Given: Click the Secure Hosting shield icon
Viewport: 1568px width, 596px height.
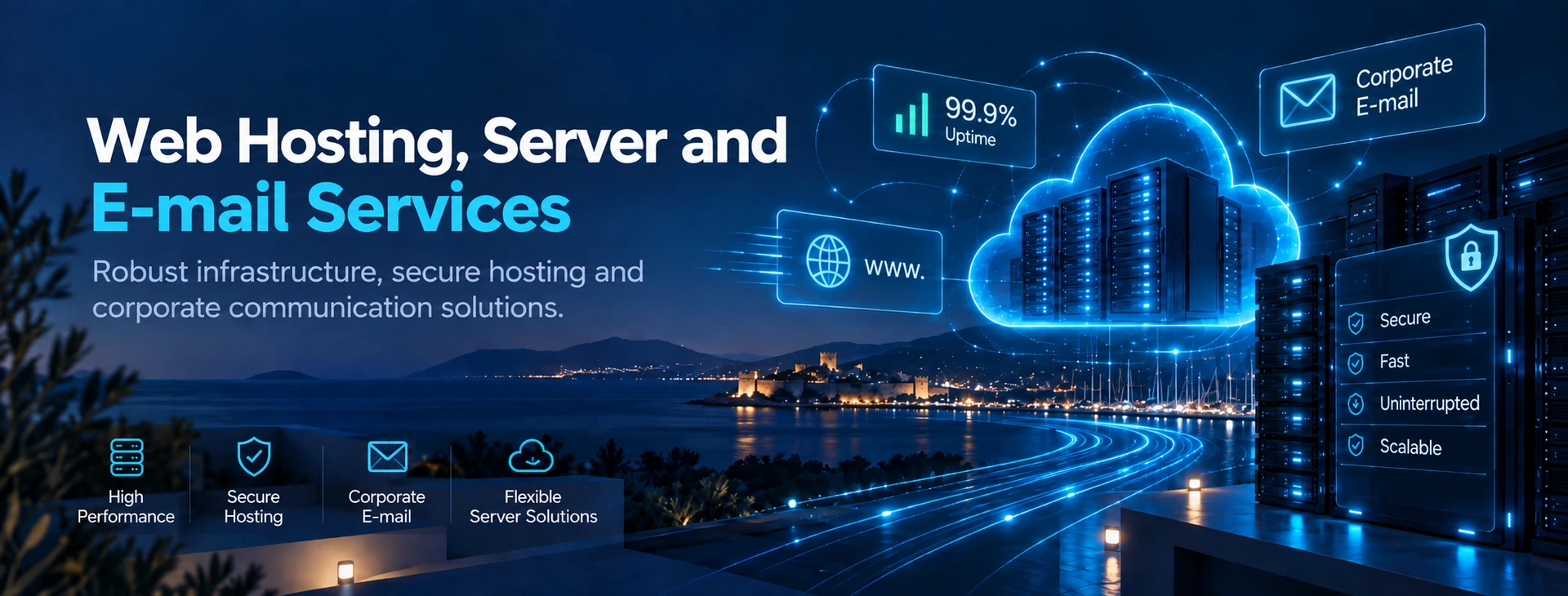Looking at the screenshot, I should 254,456.
